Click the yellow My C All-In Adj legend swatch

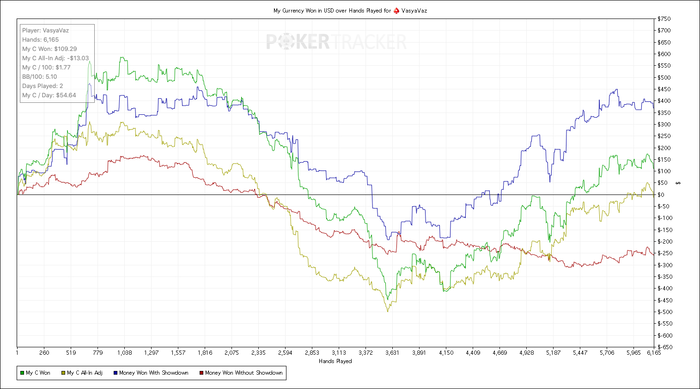(63, 373)
